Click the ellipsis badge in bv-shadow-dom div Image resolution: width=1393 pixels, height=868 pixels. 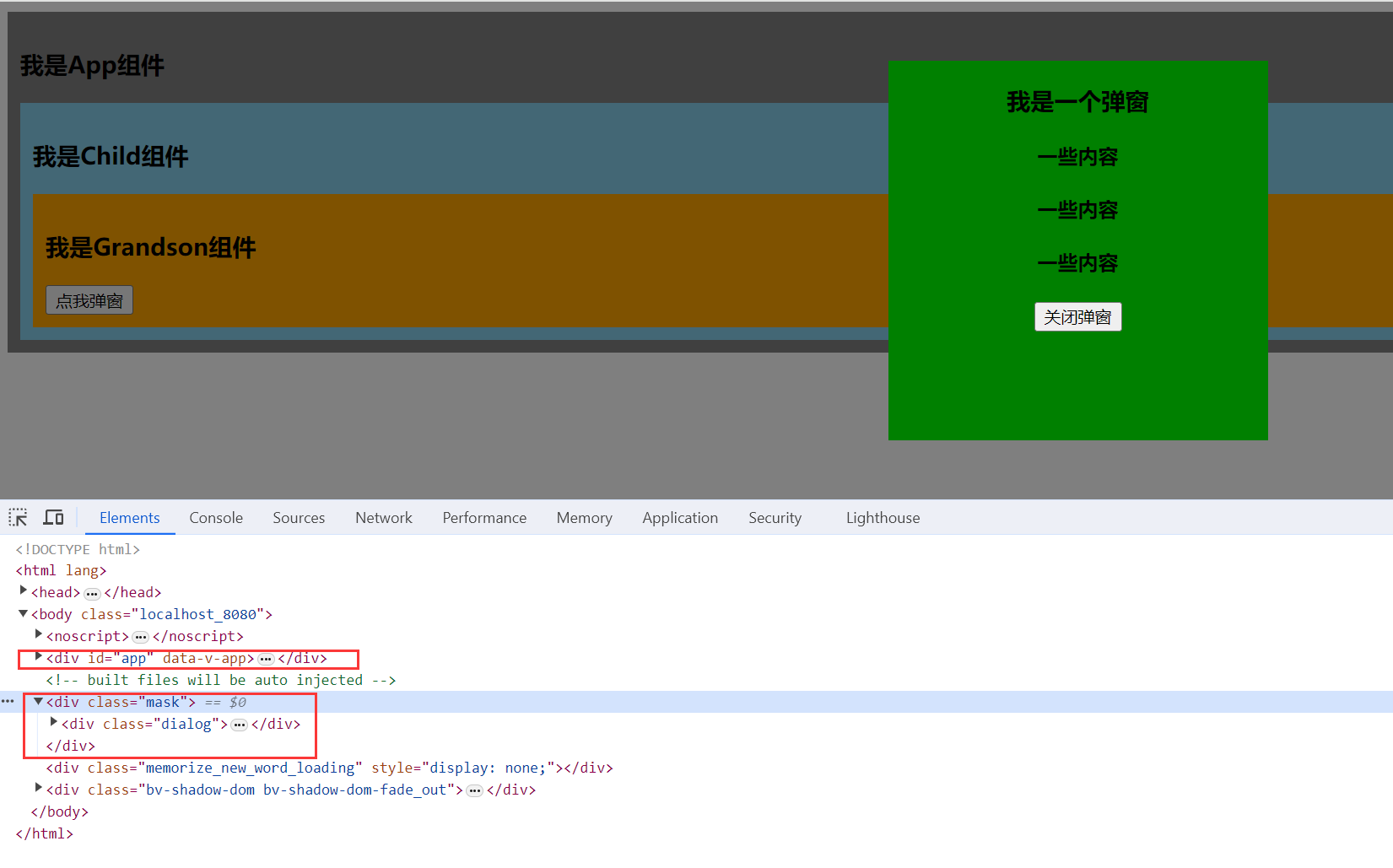[x=475, y=791]
